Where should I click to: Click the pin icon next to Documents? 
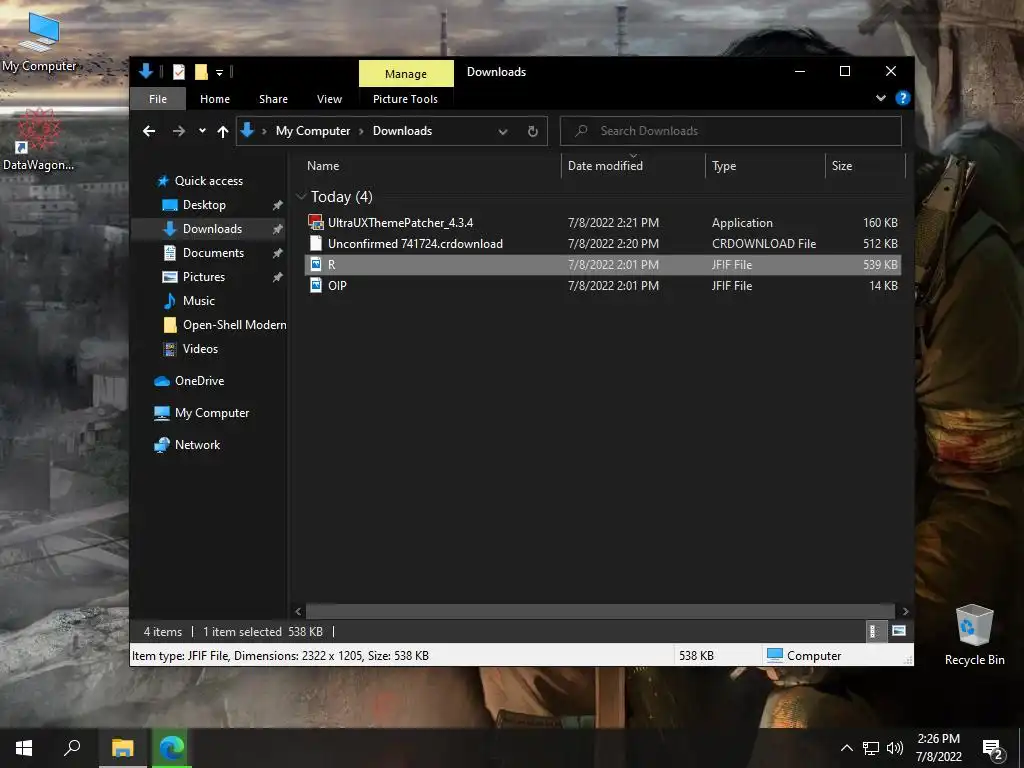(x=278, y=253)
